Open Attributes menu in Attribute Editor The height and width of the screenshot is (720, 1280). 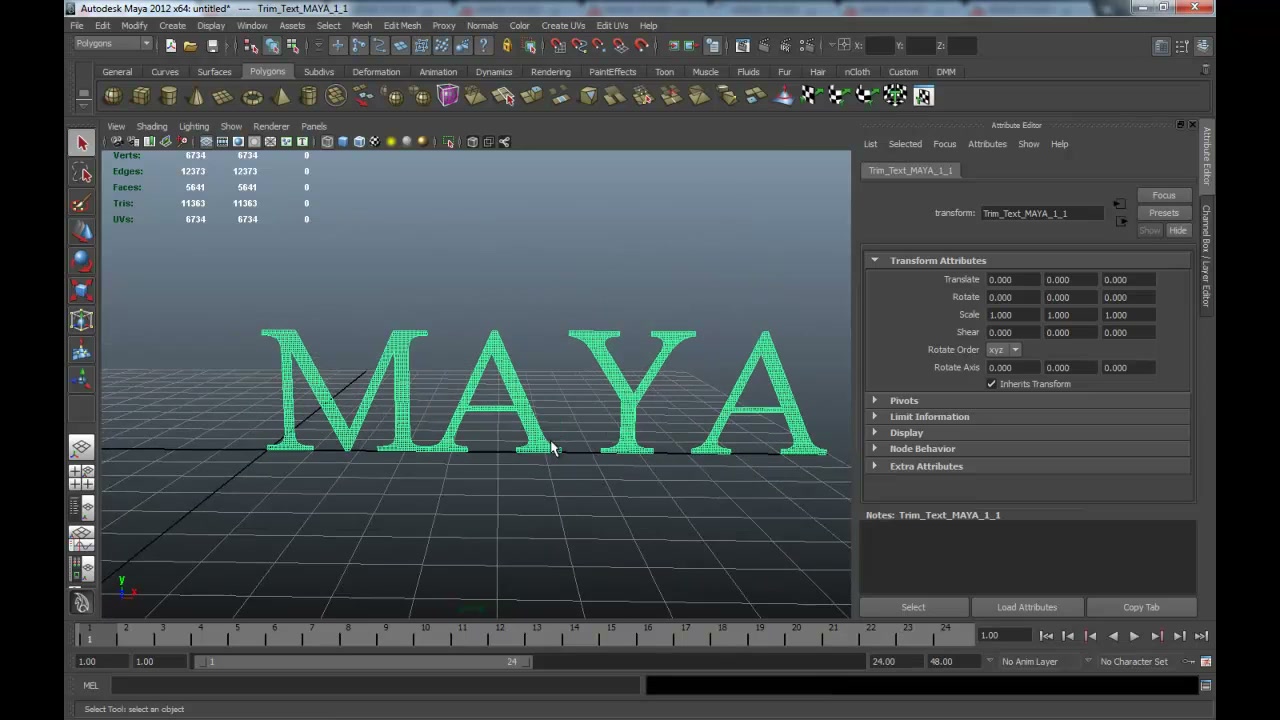pos(987,144)
